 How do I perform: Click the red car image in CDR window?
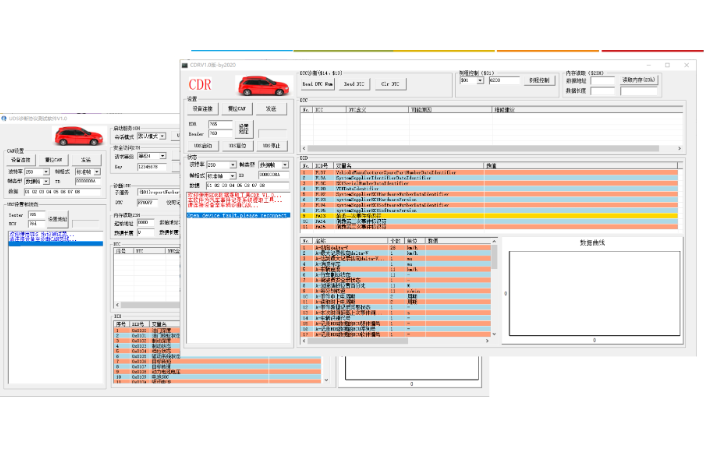point(264,86)
